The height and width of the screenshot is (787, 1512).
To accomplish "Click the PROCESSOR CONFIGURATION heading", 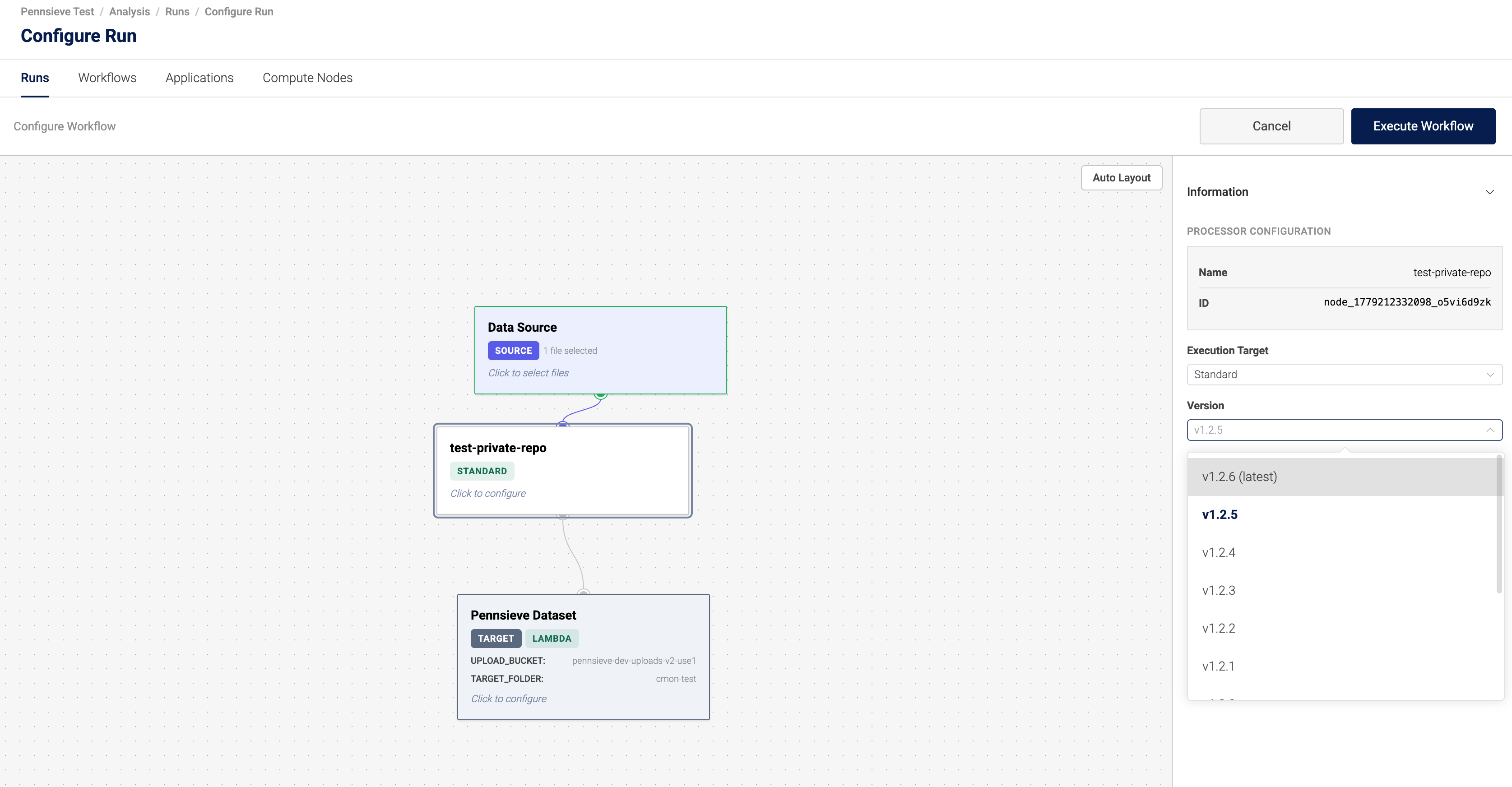I will click(1258, 231).
